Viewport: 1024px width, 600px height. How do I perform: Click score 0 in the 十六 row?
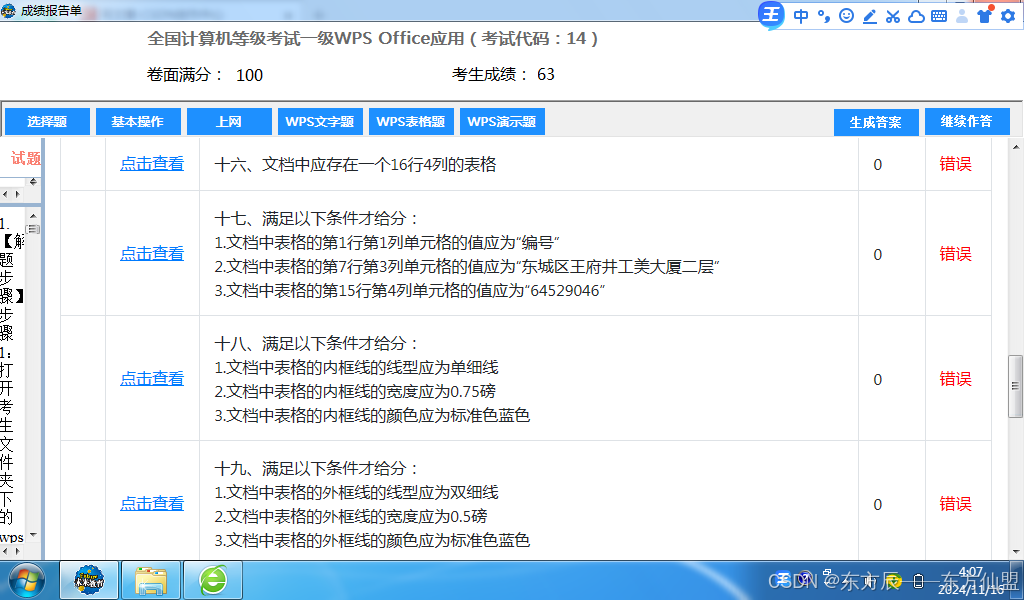click(878, 165)
